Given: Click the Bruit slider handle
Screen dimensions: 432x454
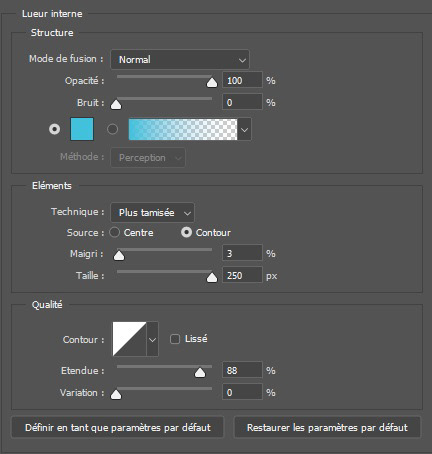Looking at the screenshot, I should [x=116, y=104].
